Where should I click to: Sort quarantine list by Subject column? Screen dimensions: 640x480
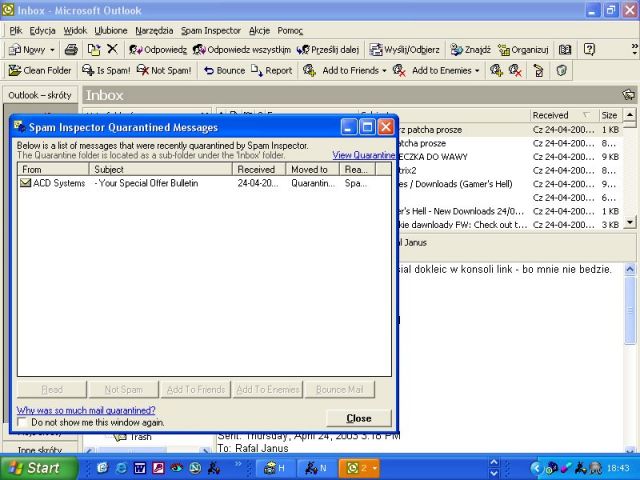pos(160,169)
